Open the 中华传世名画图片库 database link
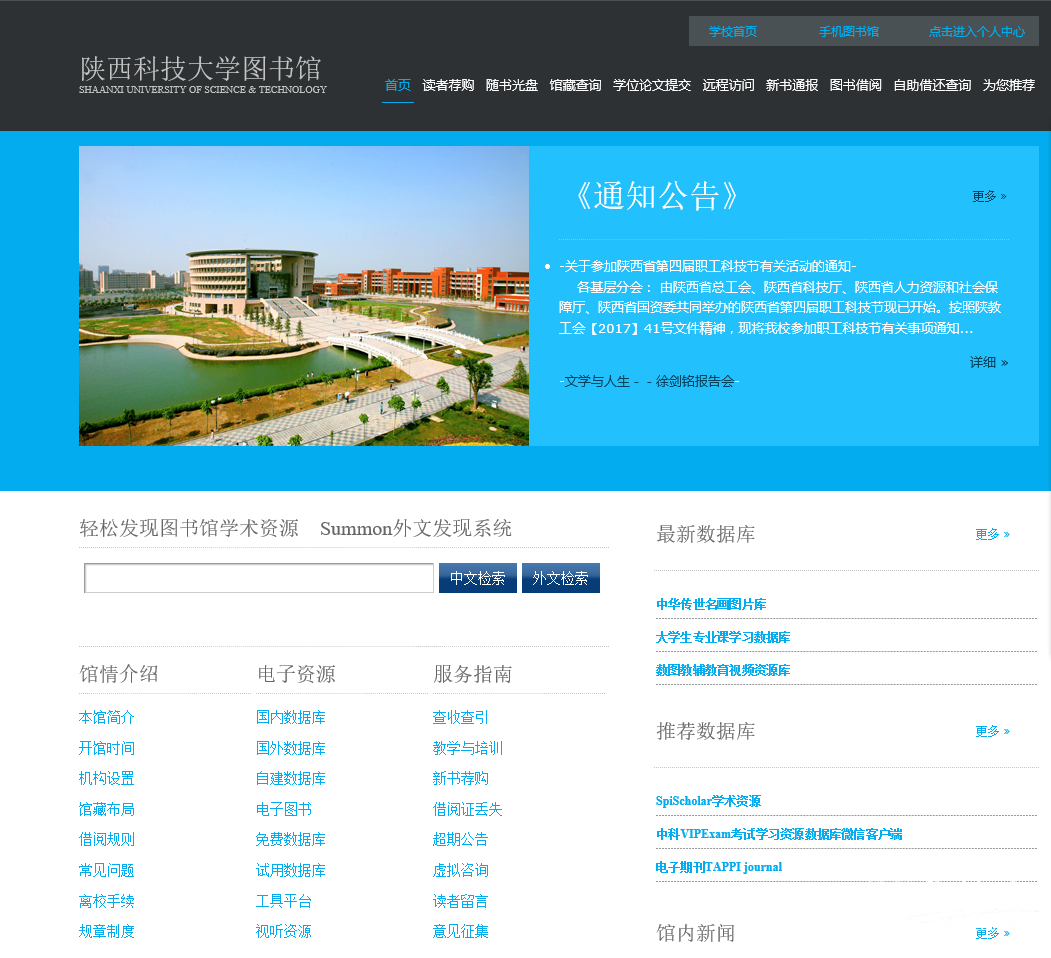 711,604
